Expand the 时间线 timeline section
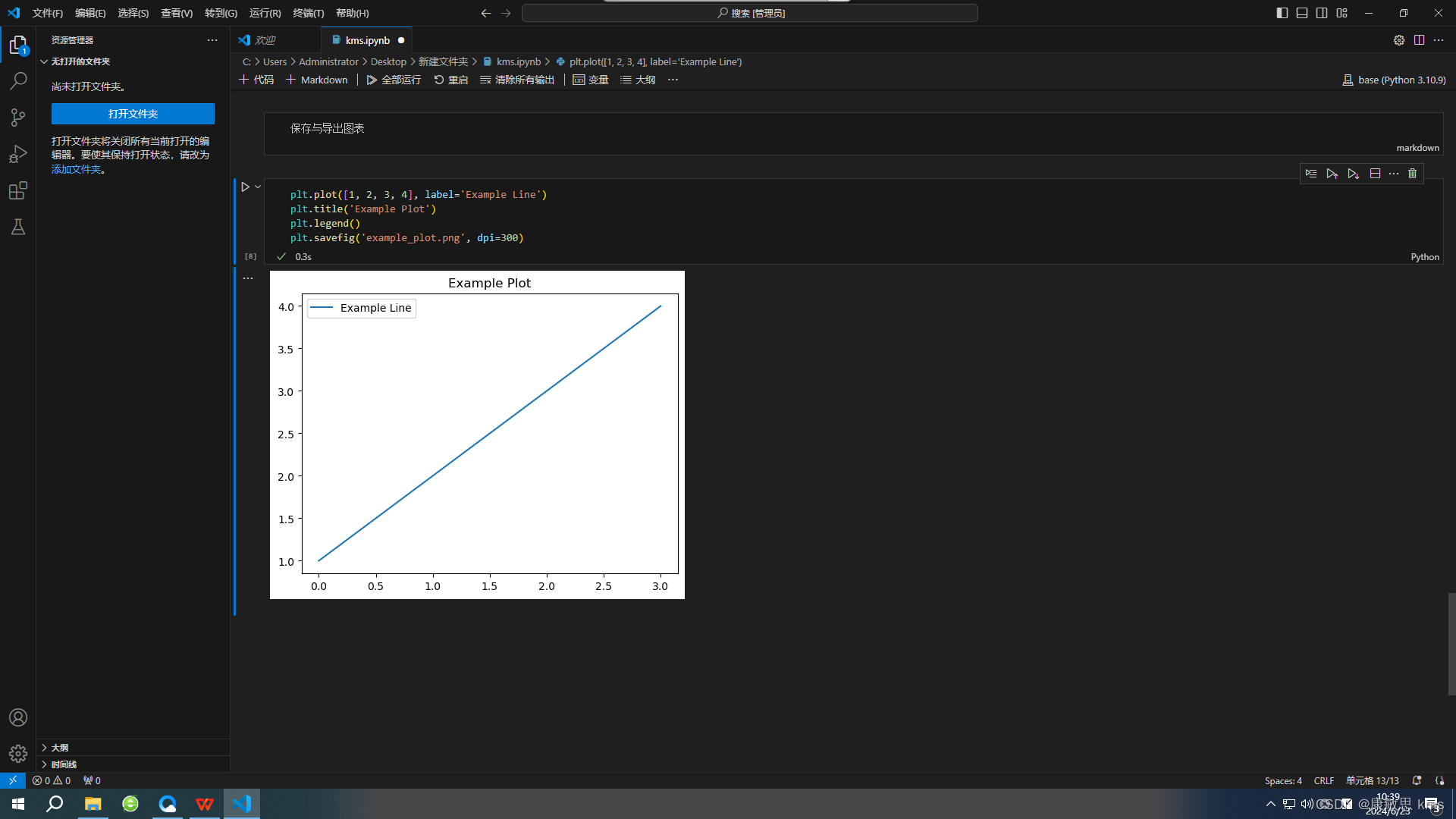The image size is (1456, 819). point(64,764)
